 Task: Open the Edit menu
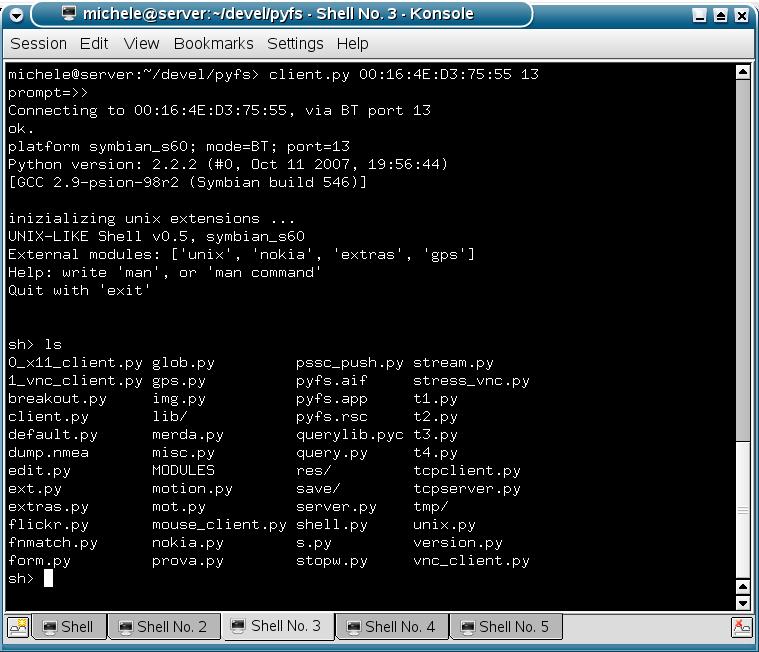click(94, 44)
